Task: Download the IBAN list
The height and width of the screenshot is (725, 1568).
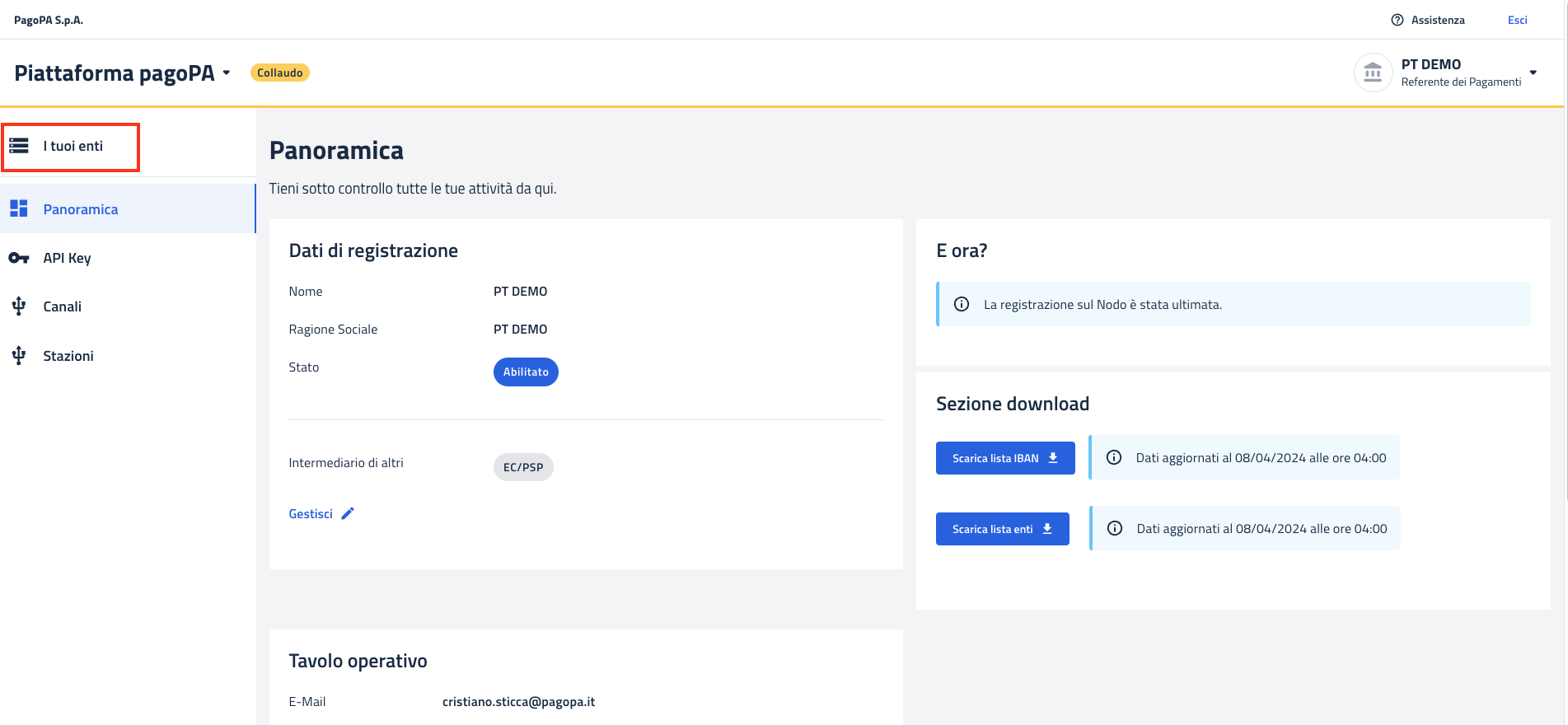Action: coord(1004,458)
